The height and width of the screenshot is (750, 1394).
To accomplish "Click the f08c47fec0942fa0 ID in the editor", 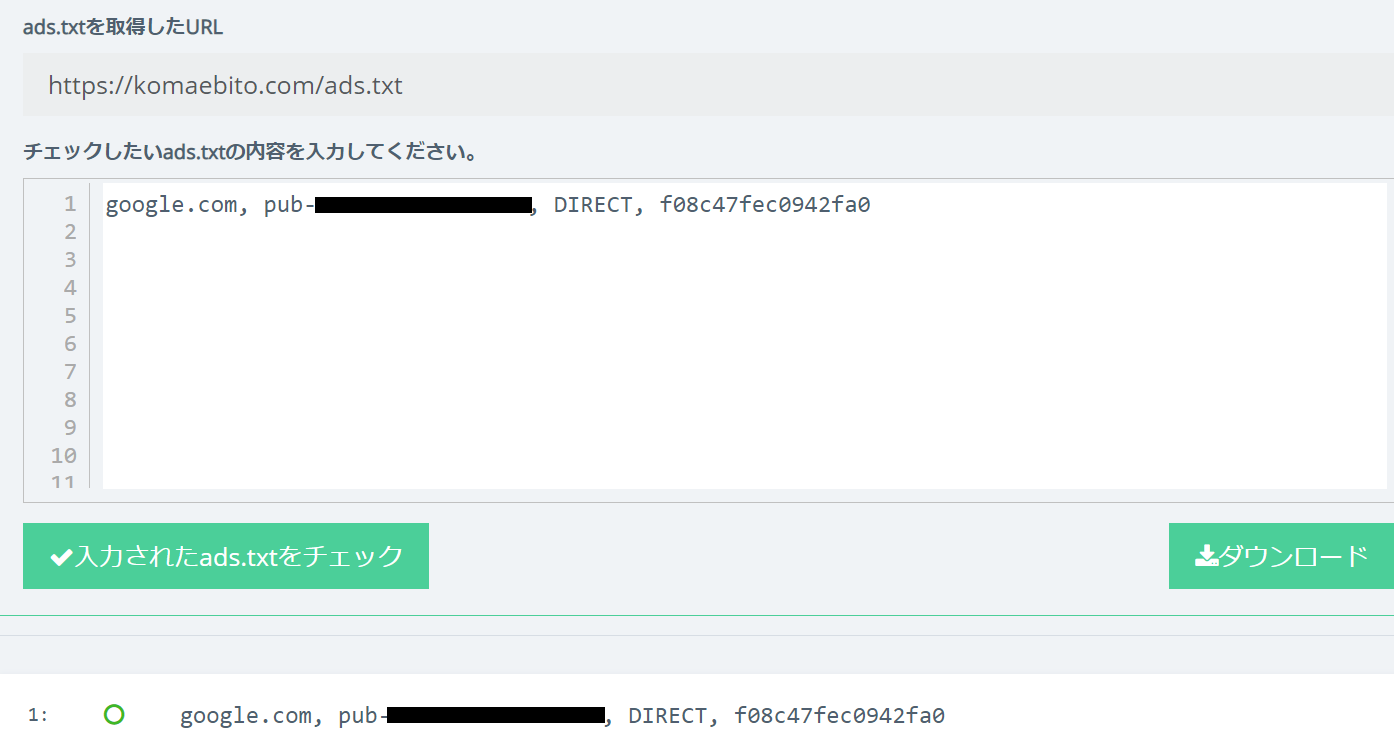I will [x=765, y=205].
